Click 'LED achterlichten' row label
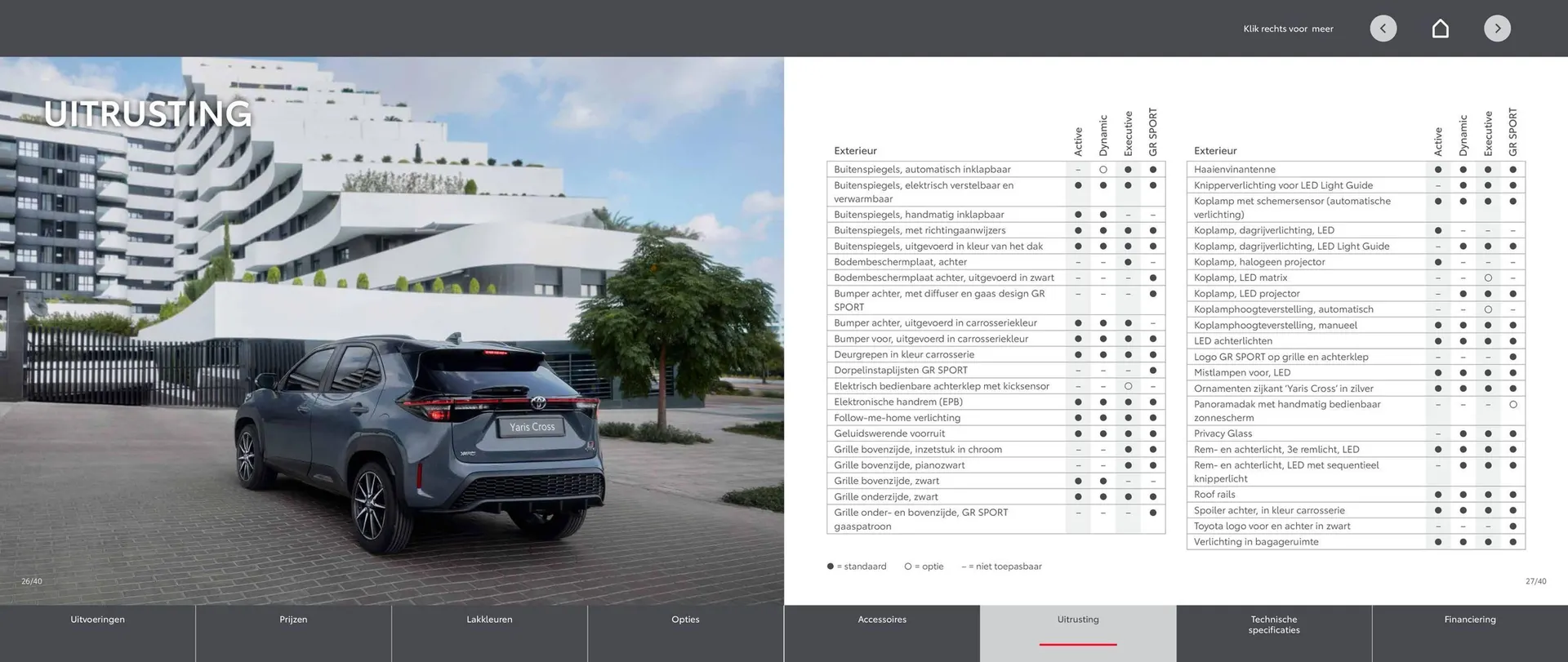 pyautogui.click(x=1232, y=340)
